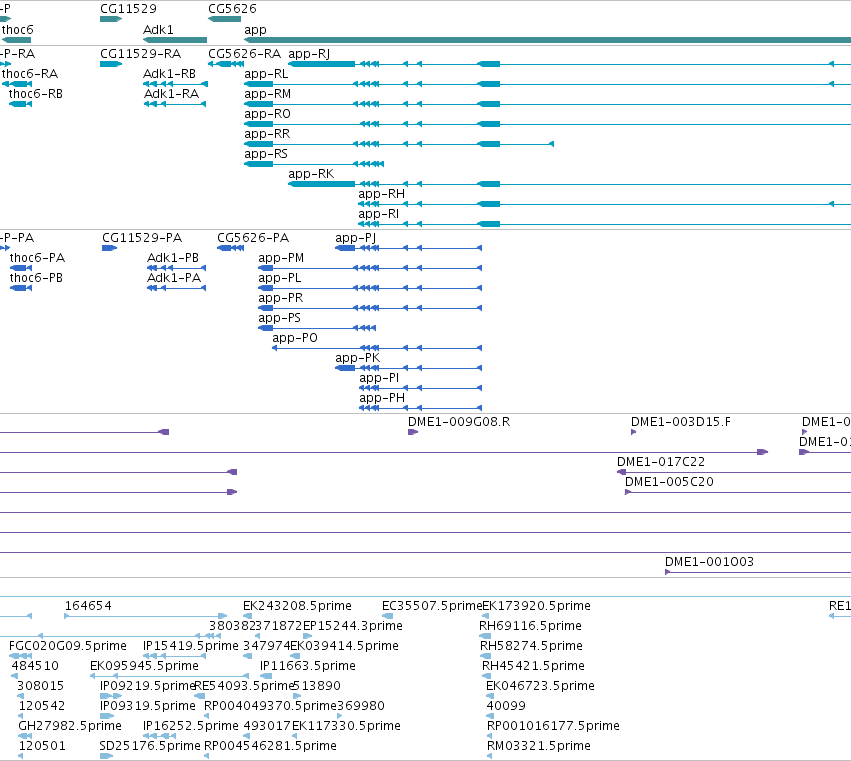Select transcript app-RK
Viewport: 851px width, 761px height.
[x=311, y=174]
